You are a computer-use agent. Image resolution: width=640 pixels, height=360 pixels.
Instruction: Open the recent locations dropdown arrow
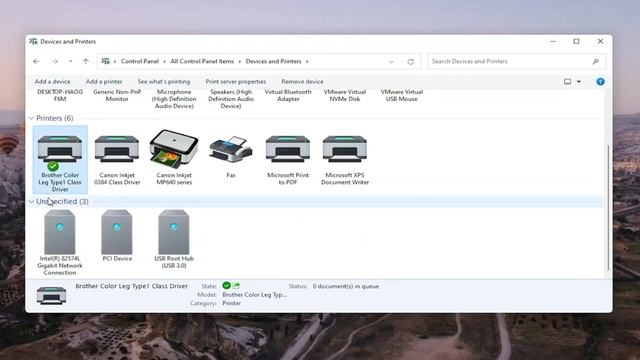70,62
